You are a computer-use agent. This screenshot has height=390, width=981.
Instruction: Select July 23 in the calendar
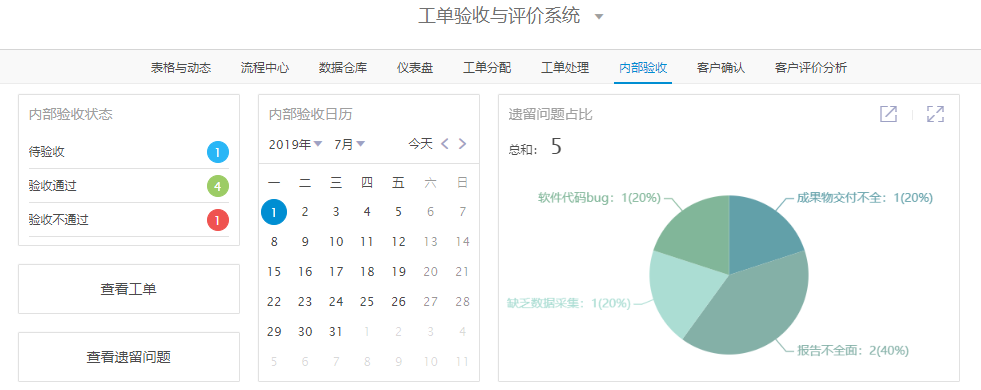(305, 302)
